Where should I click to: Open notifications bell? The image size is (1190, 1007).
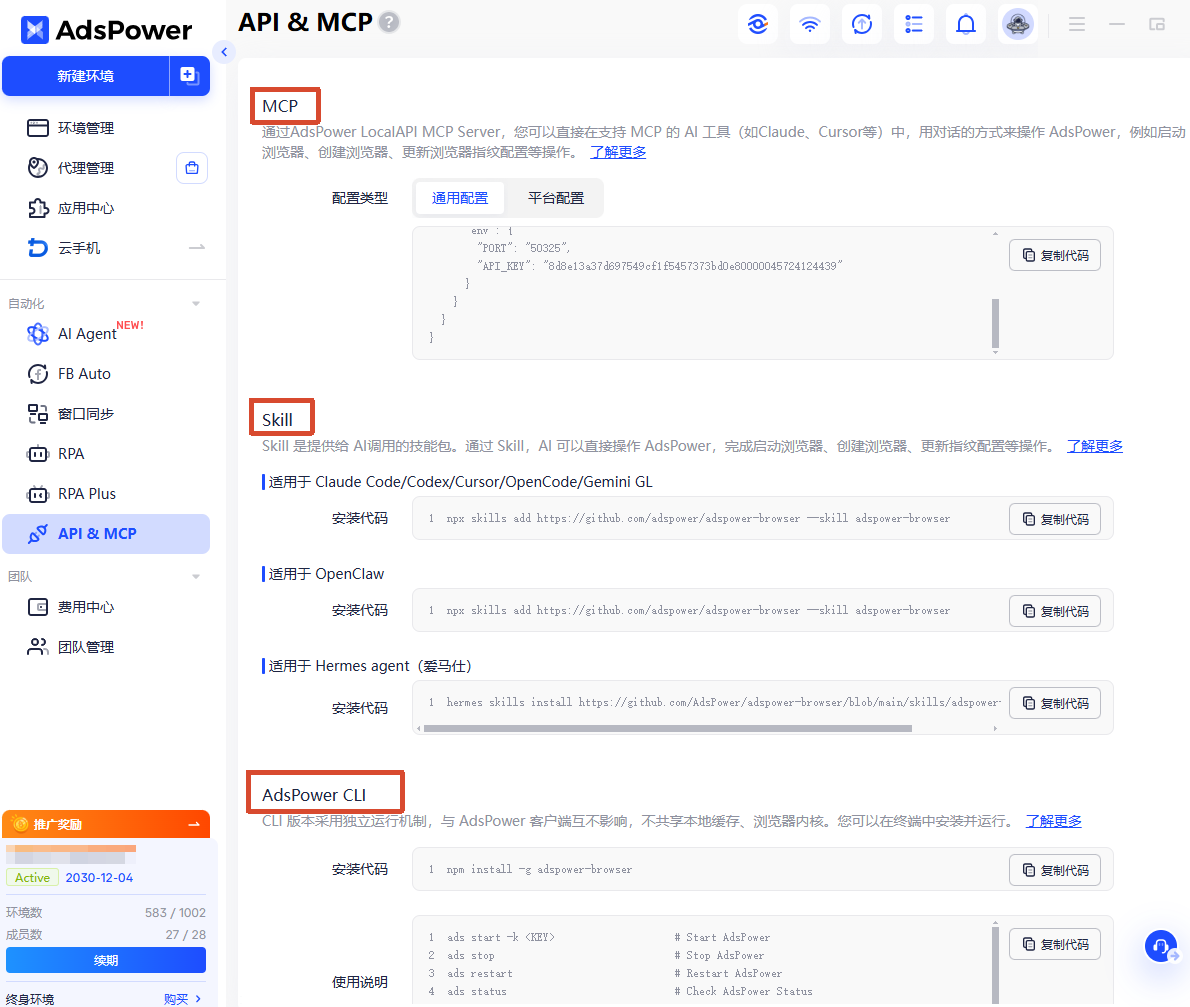point(965,24)
